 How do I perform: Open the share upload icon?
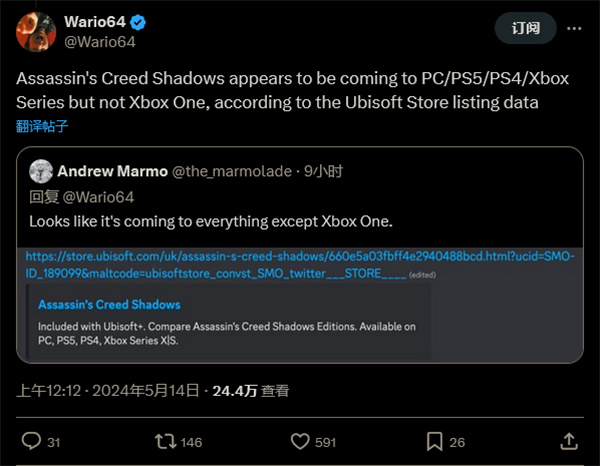click(569, 441)
